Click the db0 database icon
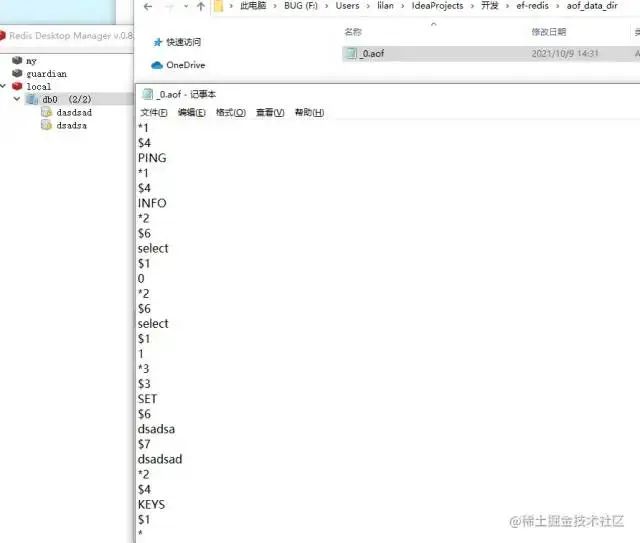The width and height of the screenshot is (640, 543). point(32,99)
